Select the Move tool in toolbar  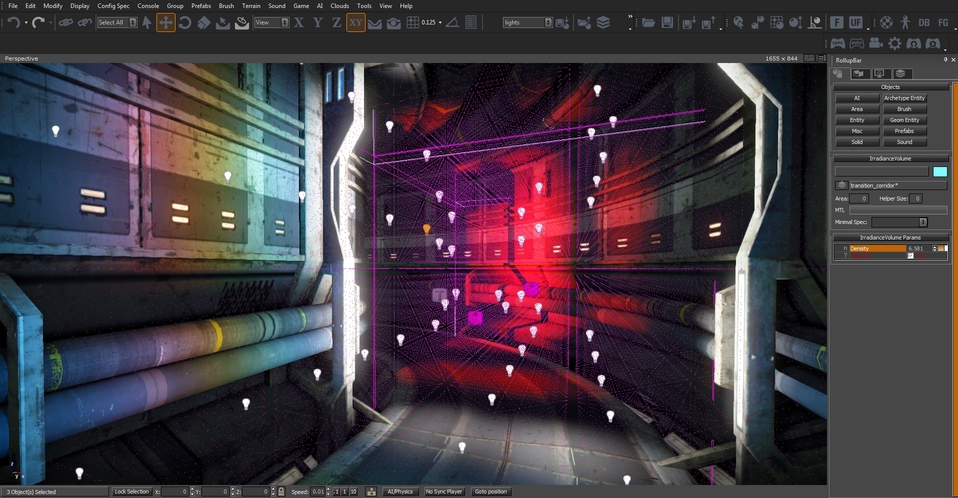click(x=166, y=22)
